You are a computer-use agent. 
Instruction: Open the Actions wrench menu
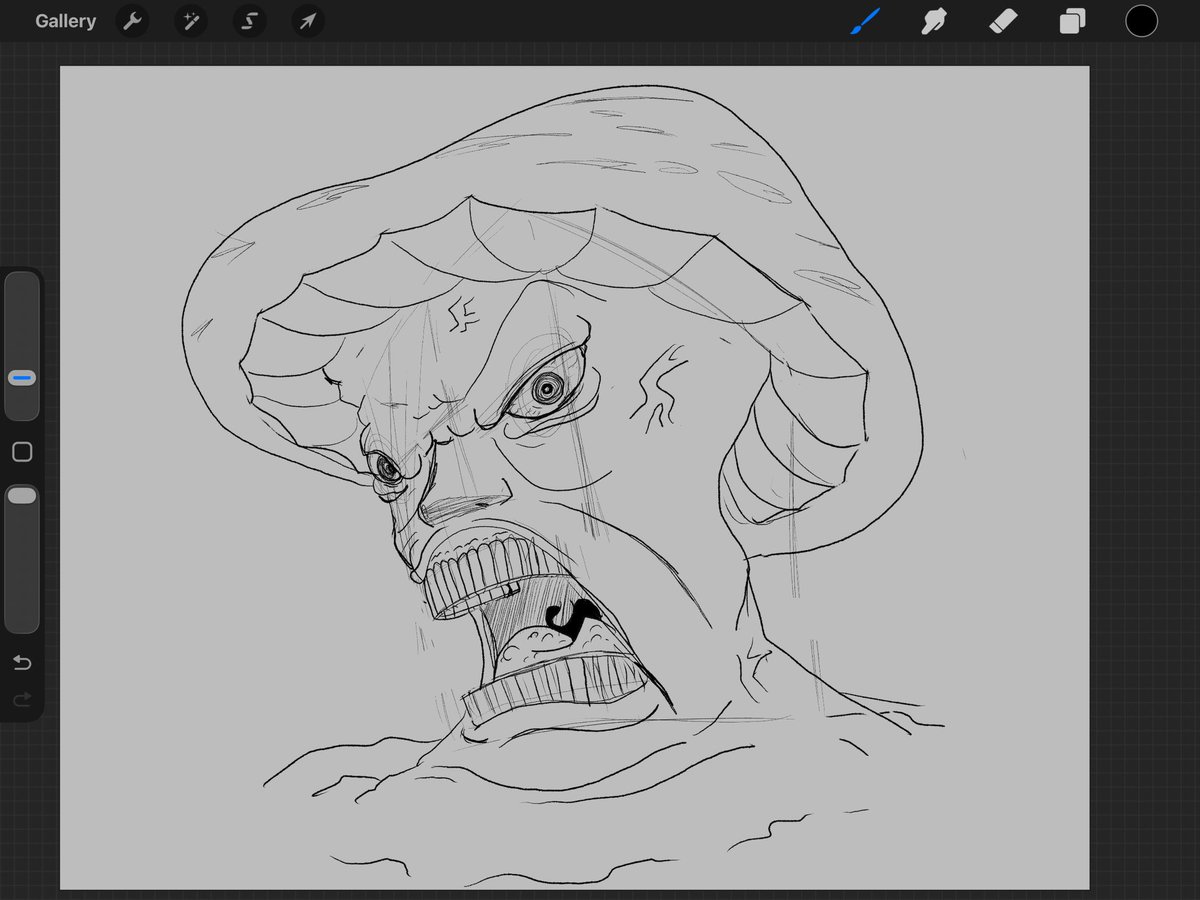click(x=132, y=21)
